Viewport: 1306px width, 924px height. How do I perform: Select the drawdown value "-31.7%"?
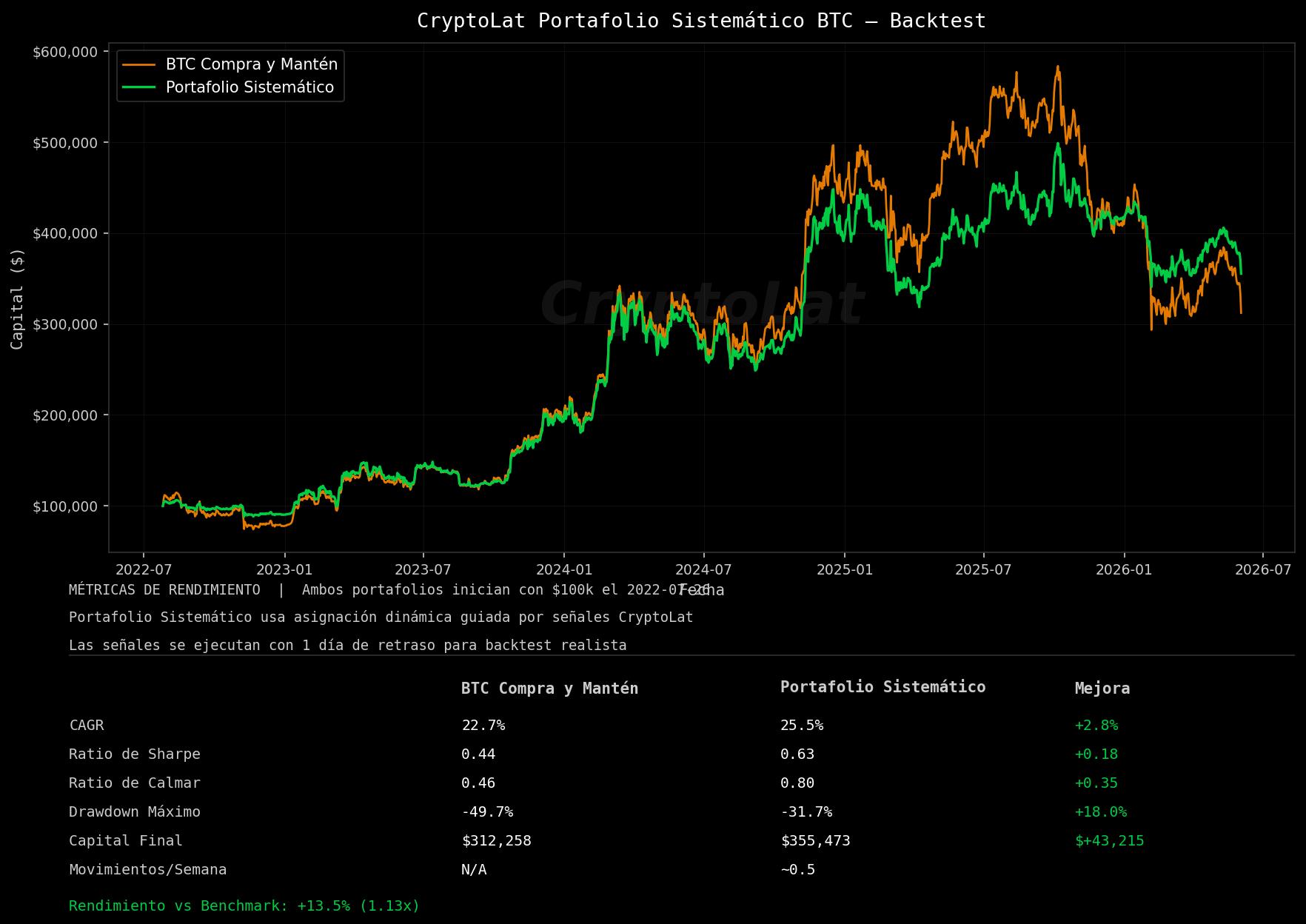806,812
